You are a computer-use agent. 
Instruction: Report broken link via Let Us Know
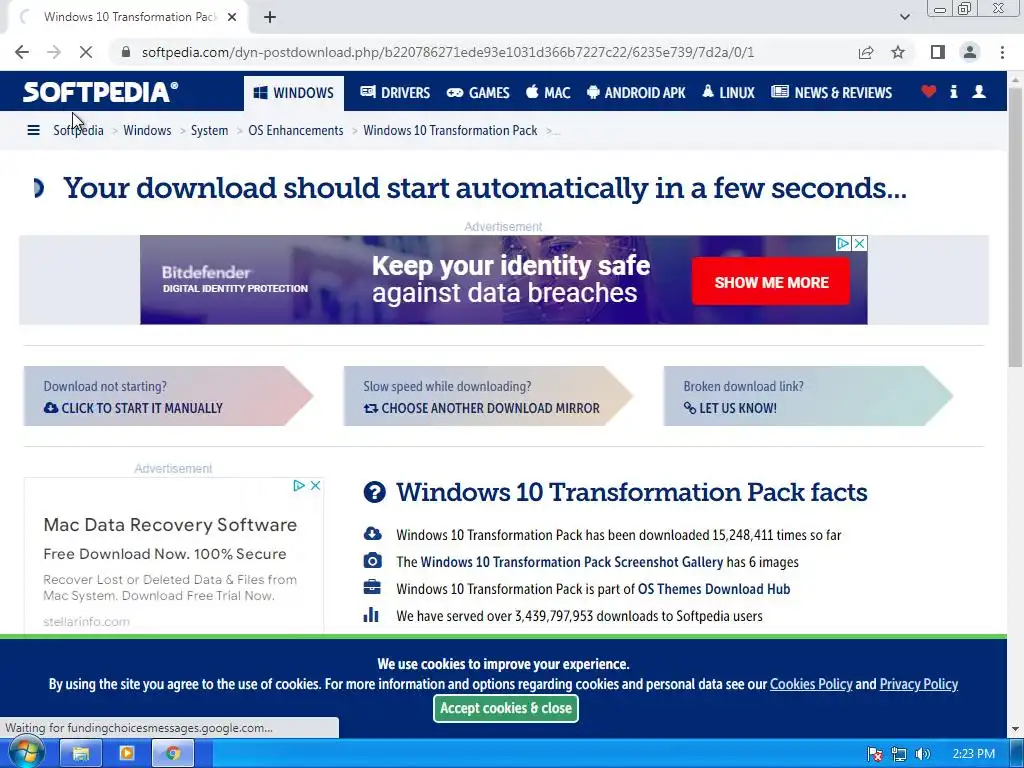tap(808, 396)
